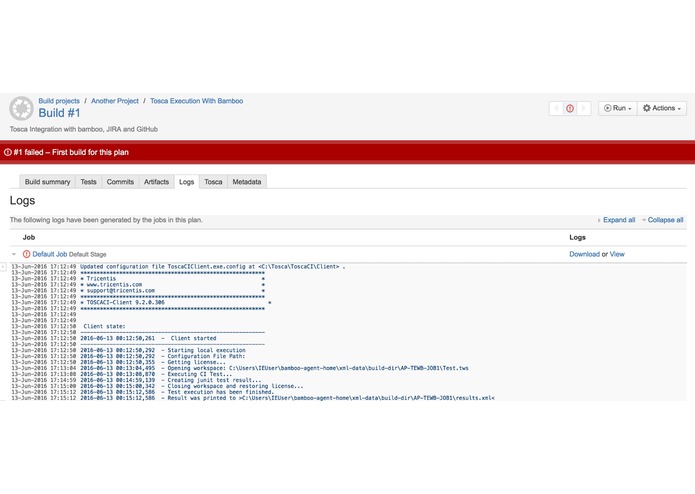Switch to the Tests tab

88,182
